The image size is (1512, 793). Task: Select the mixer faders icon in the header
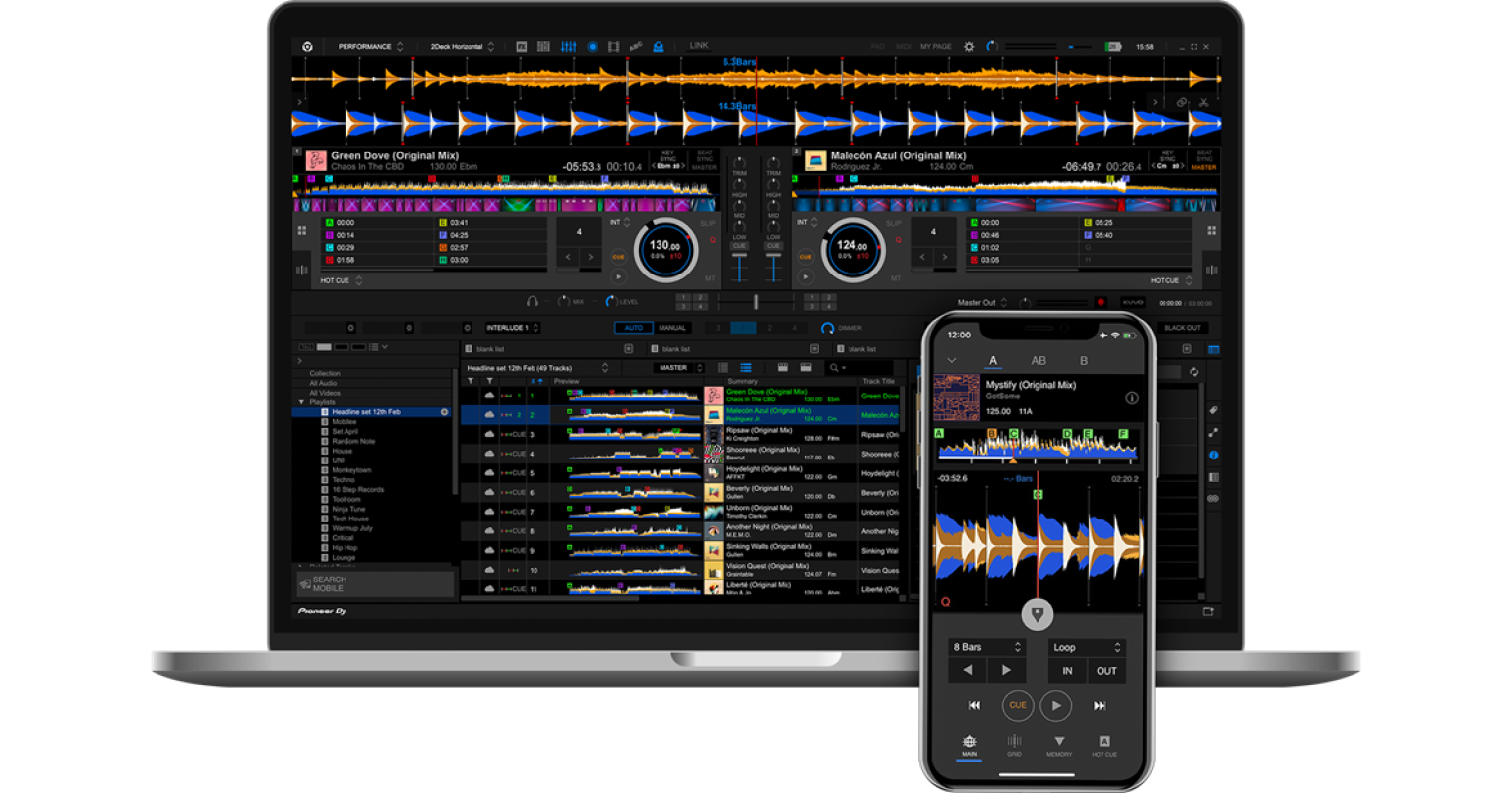coord(571,45)
